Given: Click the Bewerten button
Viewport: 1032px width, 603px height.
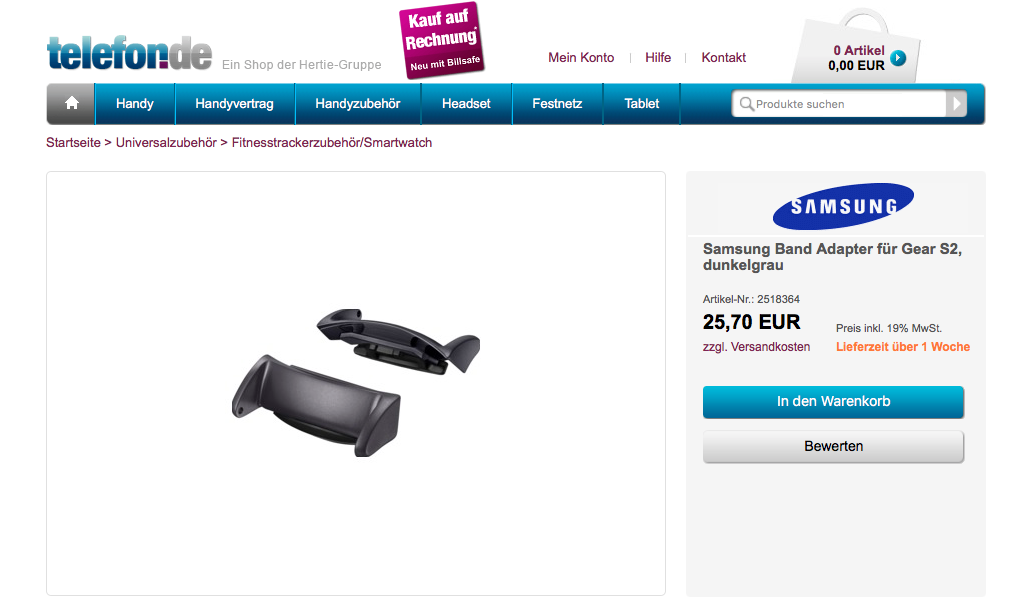Looking at the screenshot, I should [833, 446].
